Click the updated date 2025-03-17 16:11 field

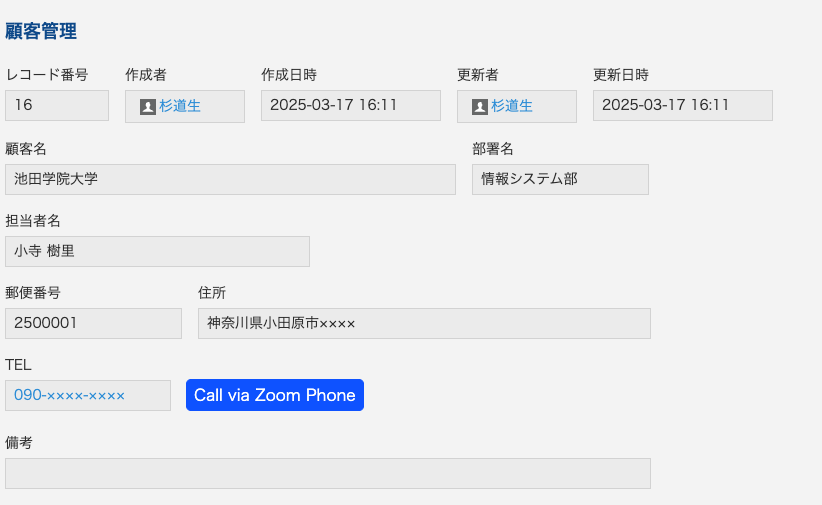[x=683, y=105]
